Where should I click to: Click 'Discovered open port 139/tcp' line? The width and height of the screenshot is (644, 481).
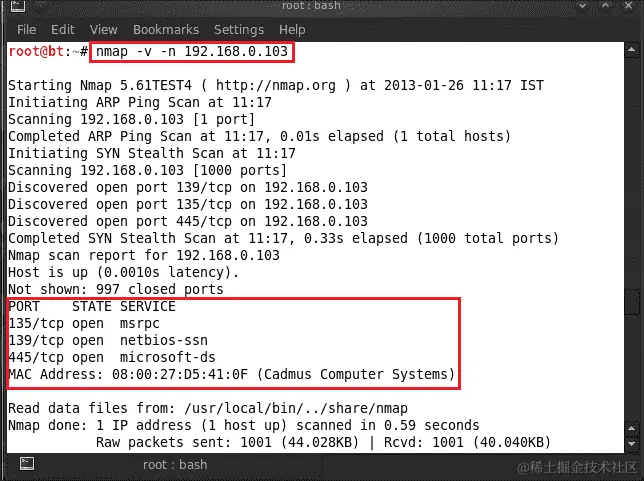[188, 187]
